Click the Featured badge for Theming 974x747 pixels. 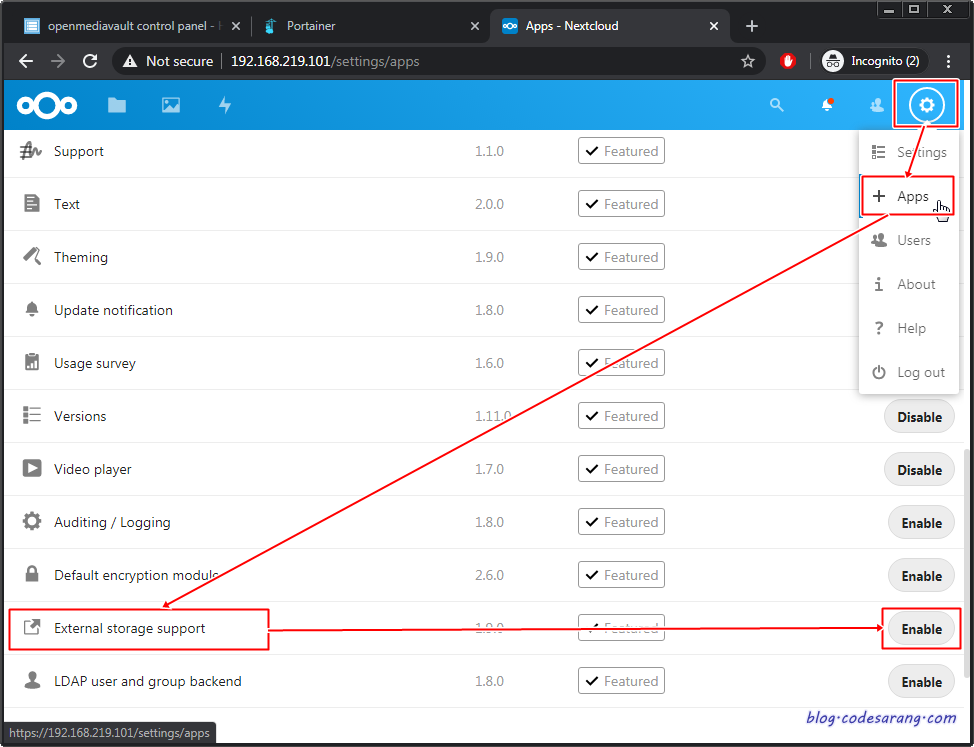pos(621,256)
